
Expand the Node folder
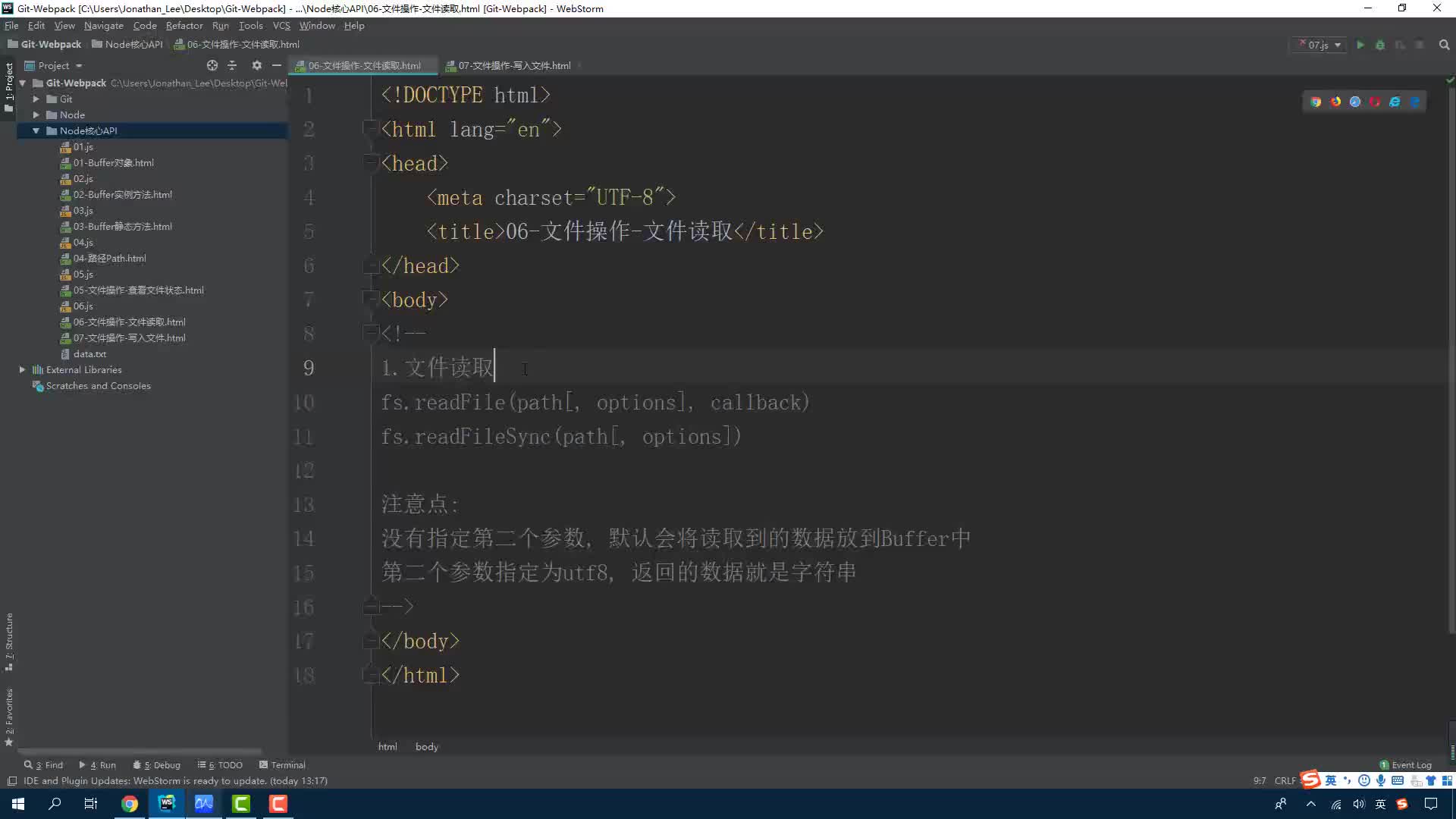click(x=36, y=115)
